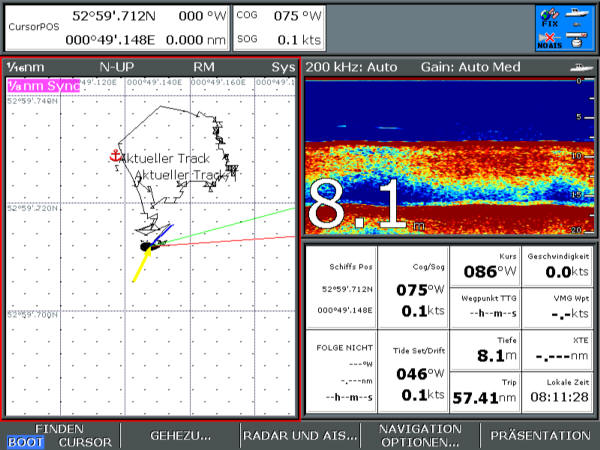Screen dimensions: 600x450
Task: Open RADAR UND AIS... options
Action: coord(300,435)
